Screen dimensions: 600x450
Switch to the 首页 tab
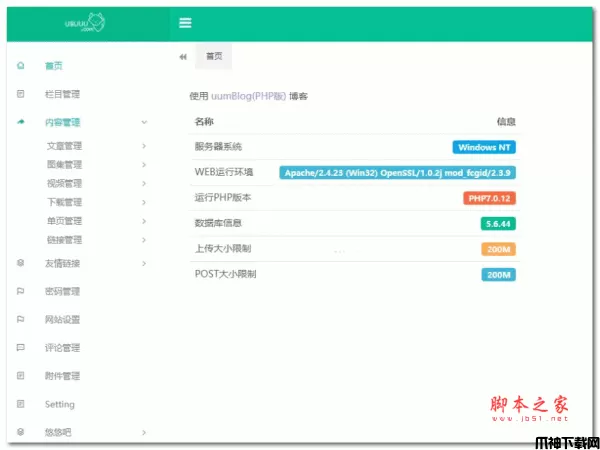click(215, 57)
